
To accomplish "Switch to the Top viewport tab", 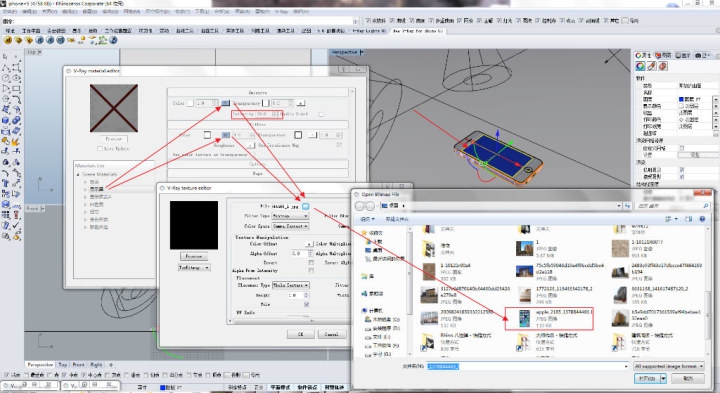I will (62, 365).
